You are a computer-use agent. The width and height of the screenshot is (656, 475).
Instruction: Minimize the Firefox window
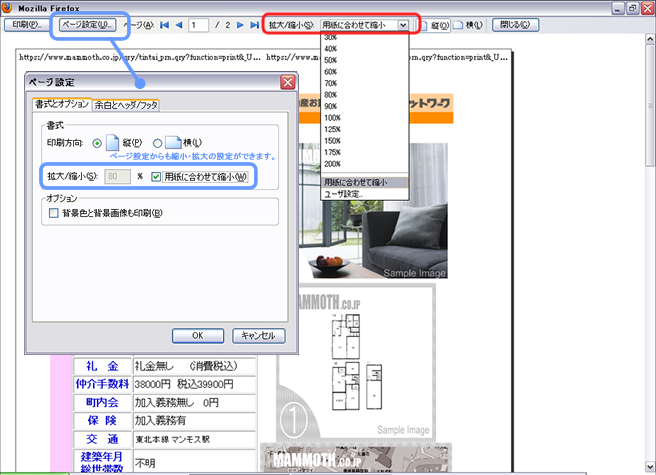618,8
